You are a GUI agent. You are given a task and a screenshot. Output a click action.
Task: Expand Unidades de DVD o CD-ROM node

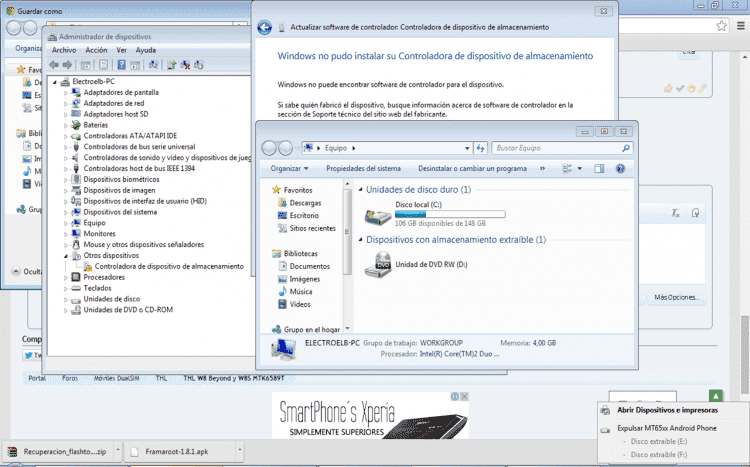(x=66, y=311)
